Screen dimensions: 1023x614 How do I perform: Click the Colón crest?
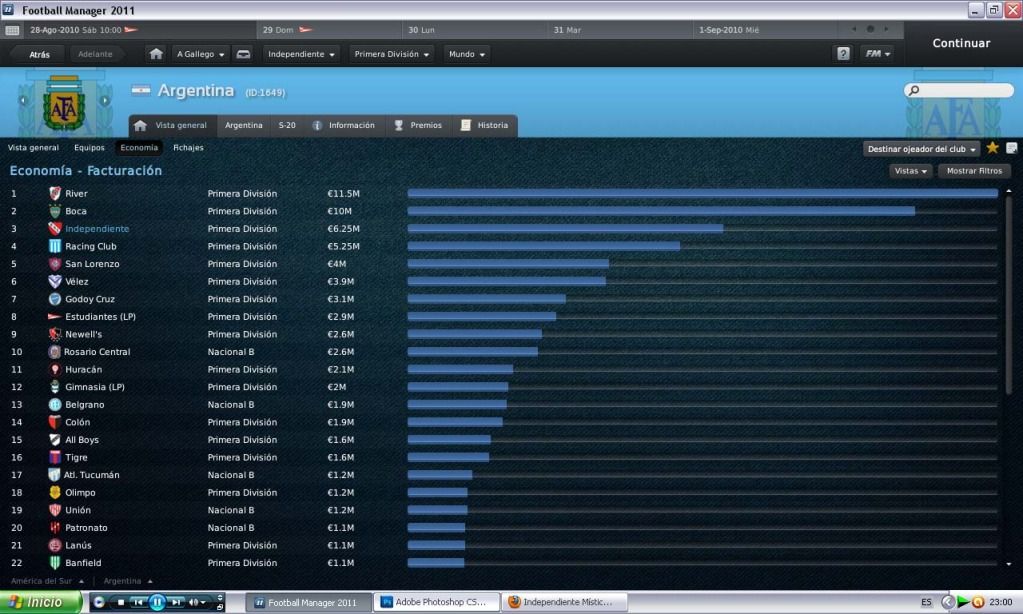tap(55, 423)
